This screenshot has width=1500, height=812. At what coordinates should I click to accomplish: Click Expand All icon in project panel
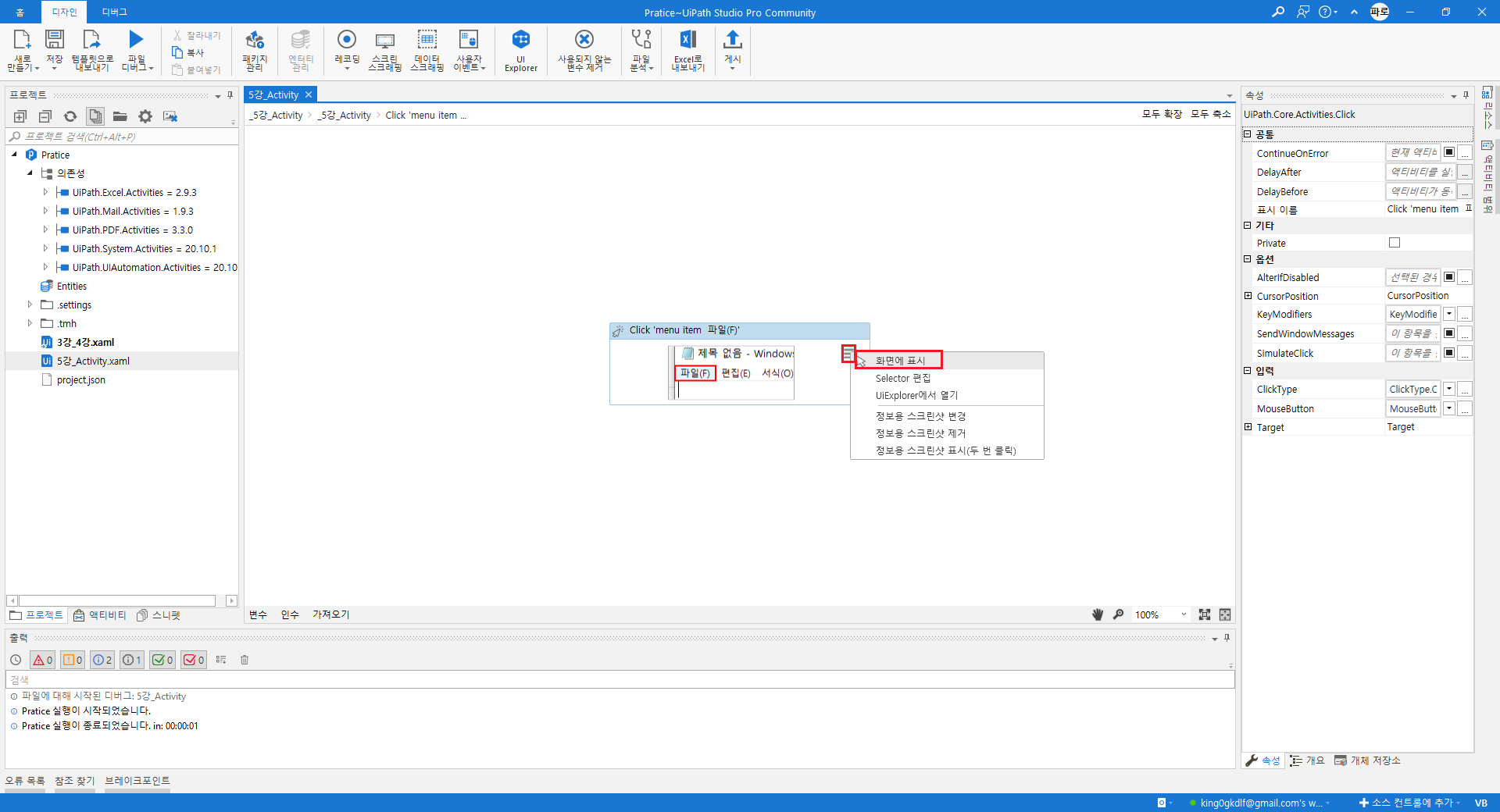click(x=20, y=116)
